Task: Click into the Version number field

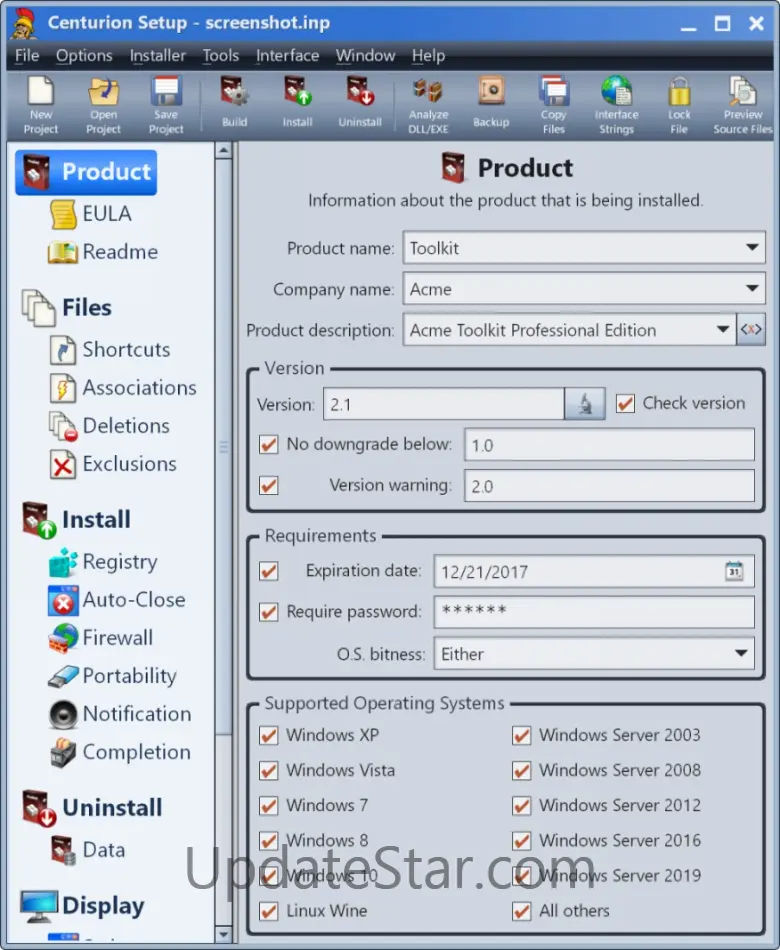Action: pos(444,404)
